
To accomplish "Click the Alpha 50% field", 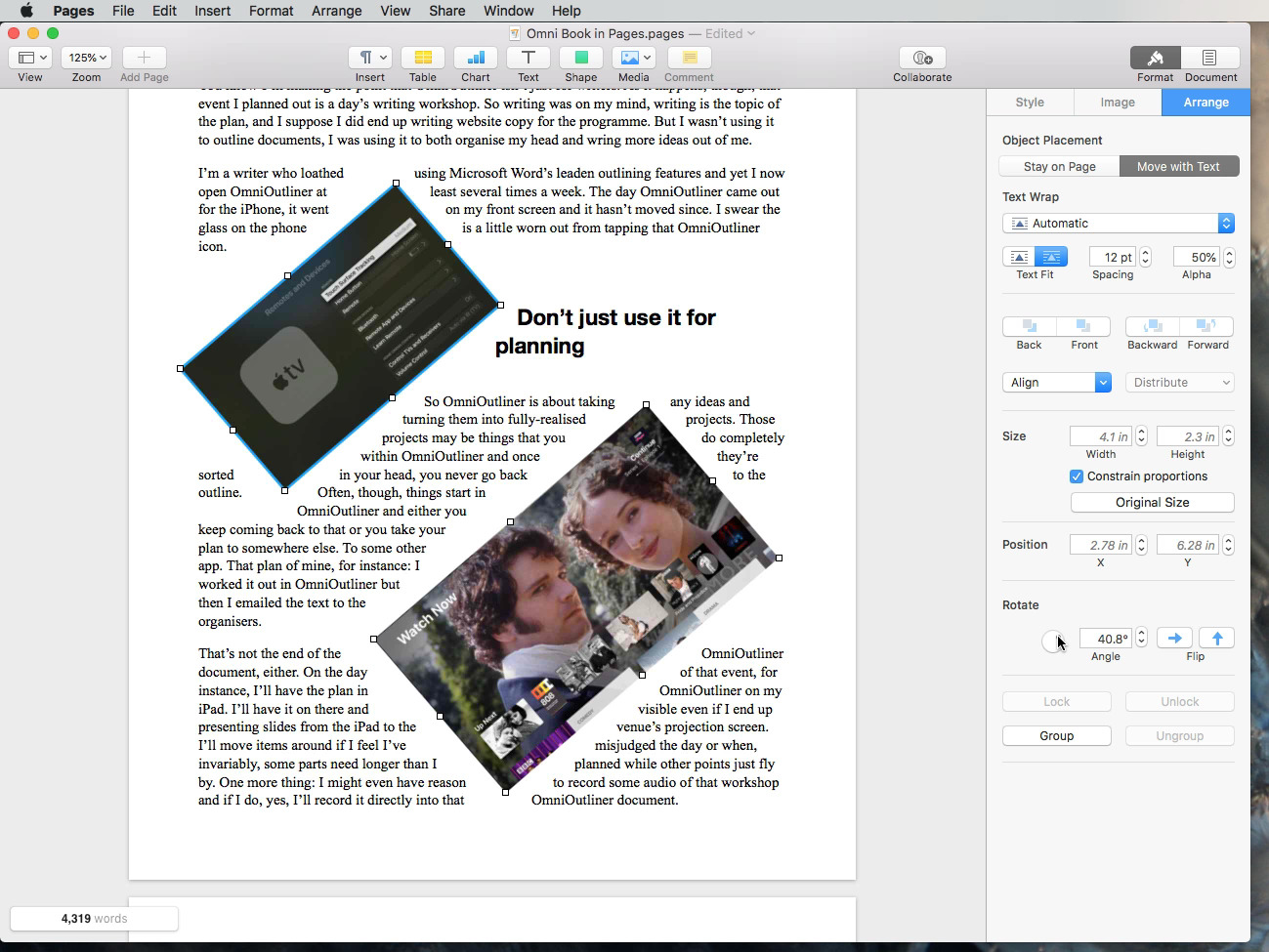I will [x=1197, y=257].
